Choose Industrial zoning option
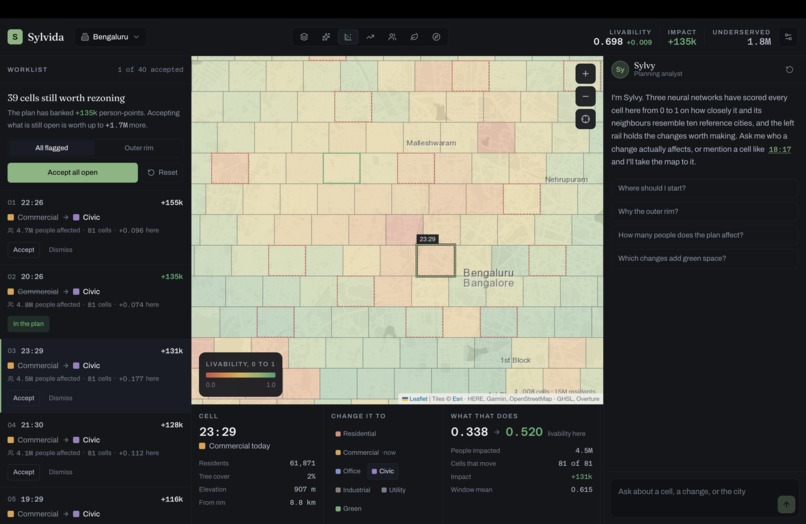Screen dimensions: 806x524 click(353, 490)
